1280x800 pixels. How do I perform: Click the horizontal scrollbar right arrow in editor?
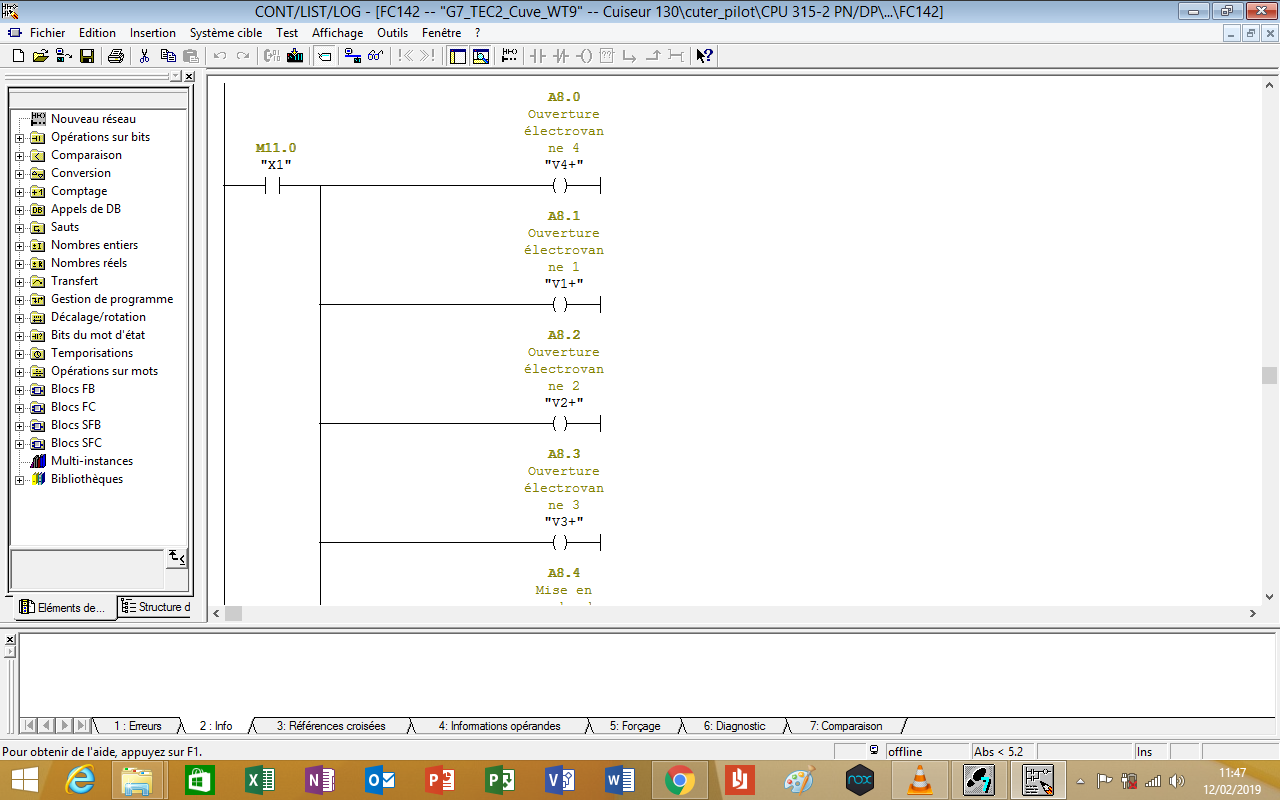point(1253,613)
